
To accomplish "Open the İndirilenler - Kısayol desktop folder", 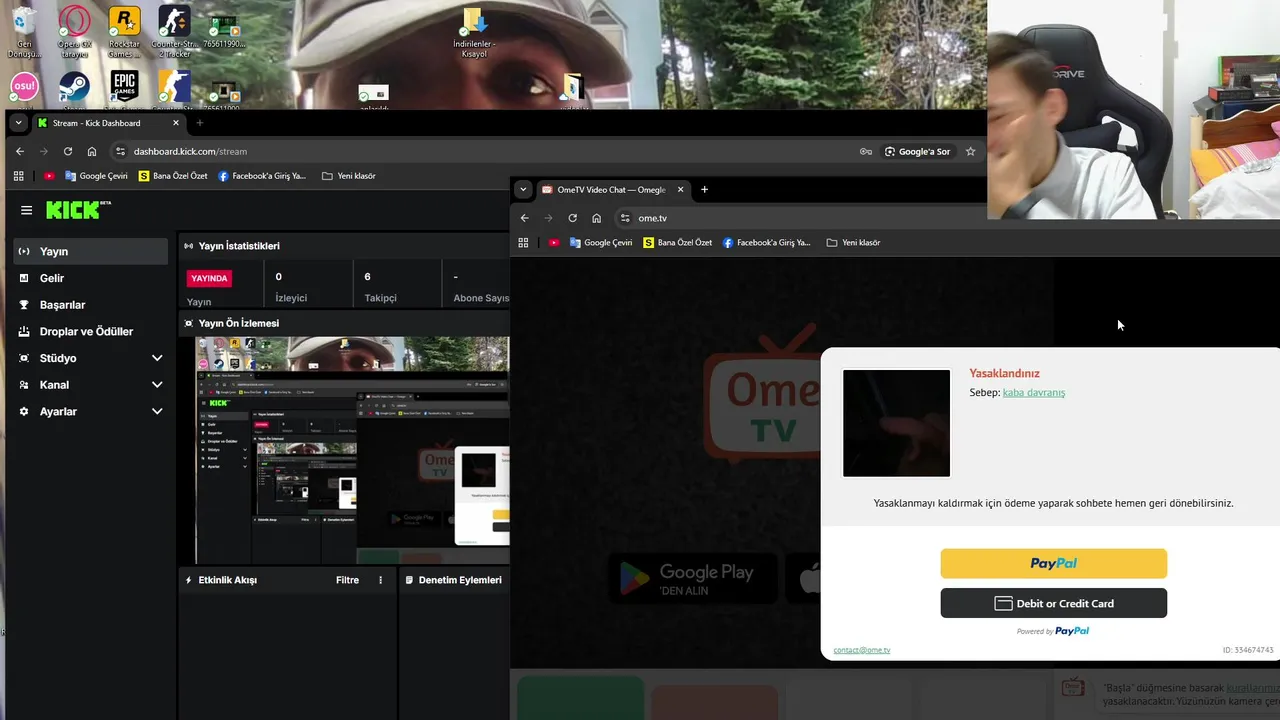I will point(474,32).
